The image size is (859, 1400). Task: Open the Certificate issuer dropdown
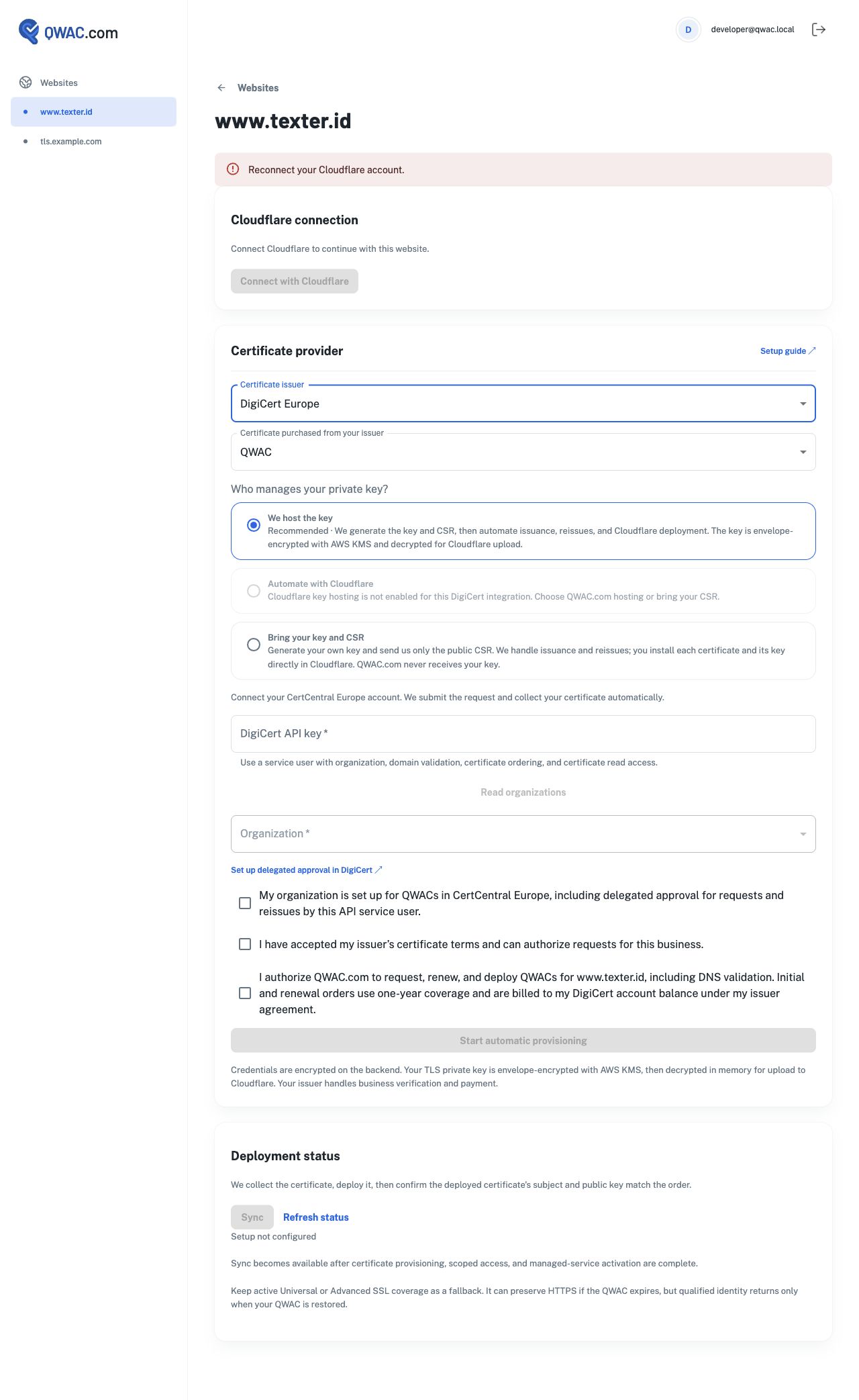click(523, 404)
